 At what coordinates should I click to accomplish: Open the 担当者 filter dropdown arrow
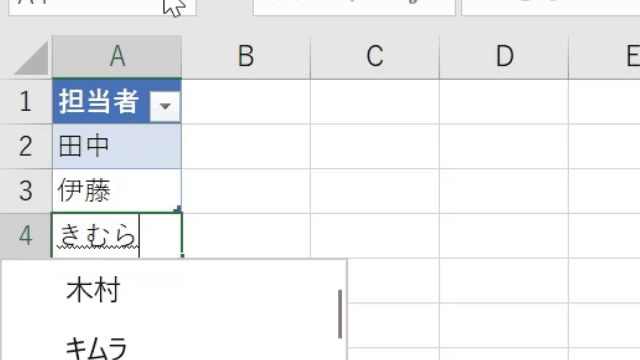(x=165, y=107)
